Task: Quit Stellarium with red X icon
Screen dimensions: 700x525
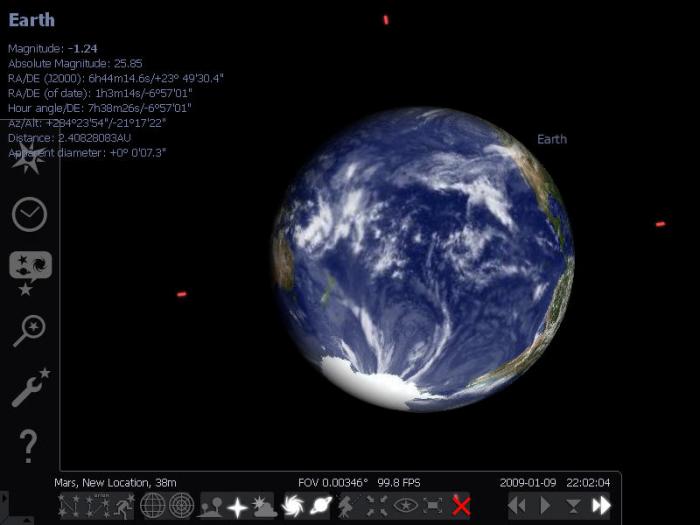Action: click(x=461, y=506)
